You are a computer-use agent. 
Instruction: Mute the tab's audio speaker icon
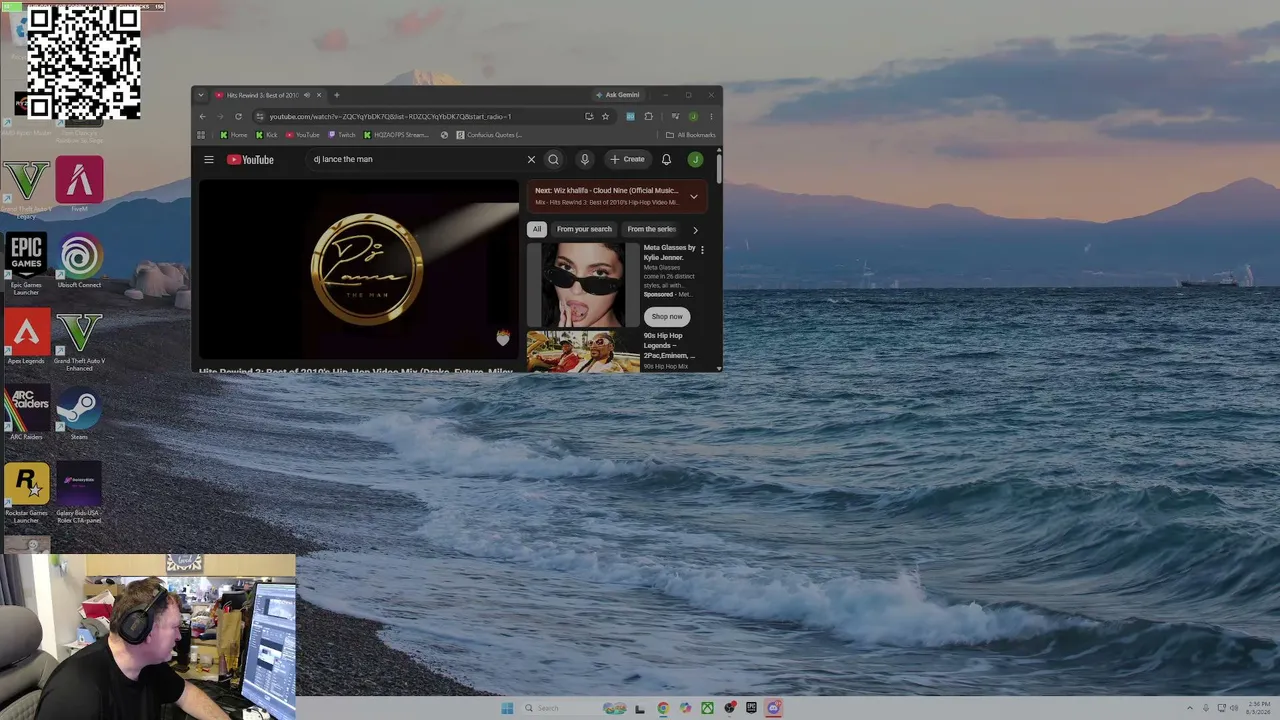point(307,95)
